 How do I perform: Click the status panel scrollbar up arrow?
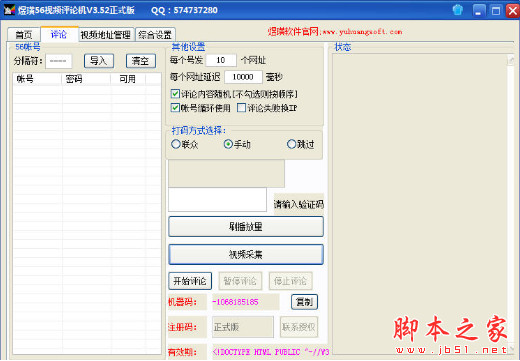pyautogui.click(x=511, y=60)
